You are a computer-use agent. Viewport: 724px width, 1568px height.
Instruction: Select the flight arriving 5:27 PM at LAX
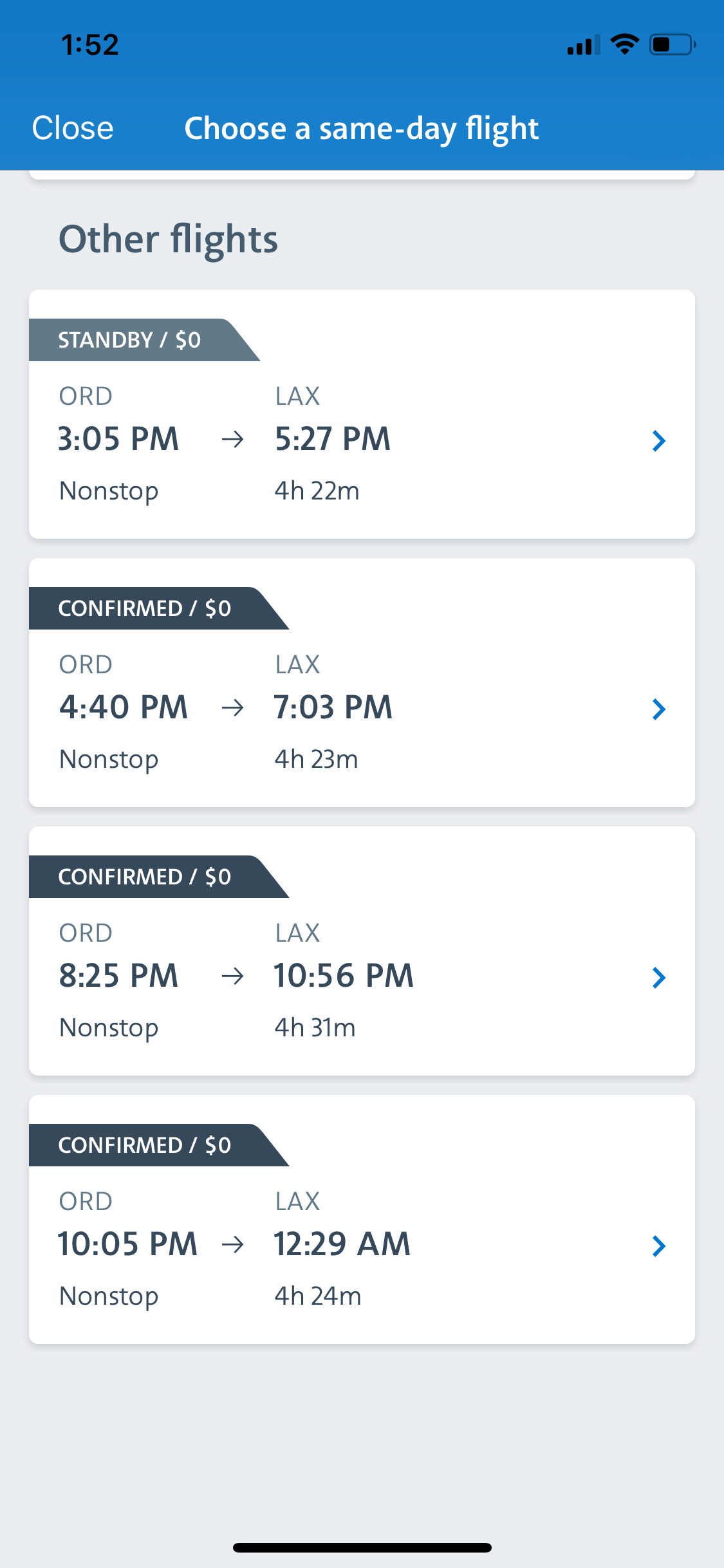(332, 439)
